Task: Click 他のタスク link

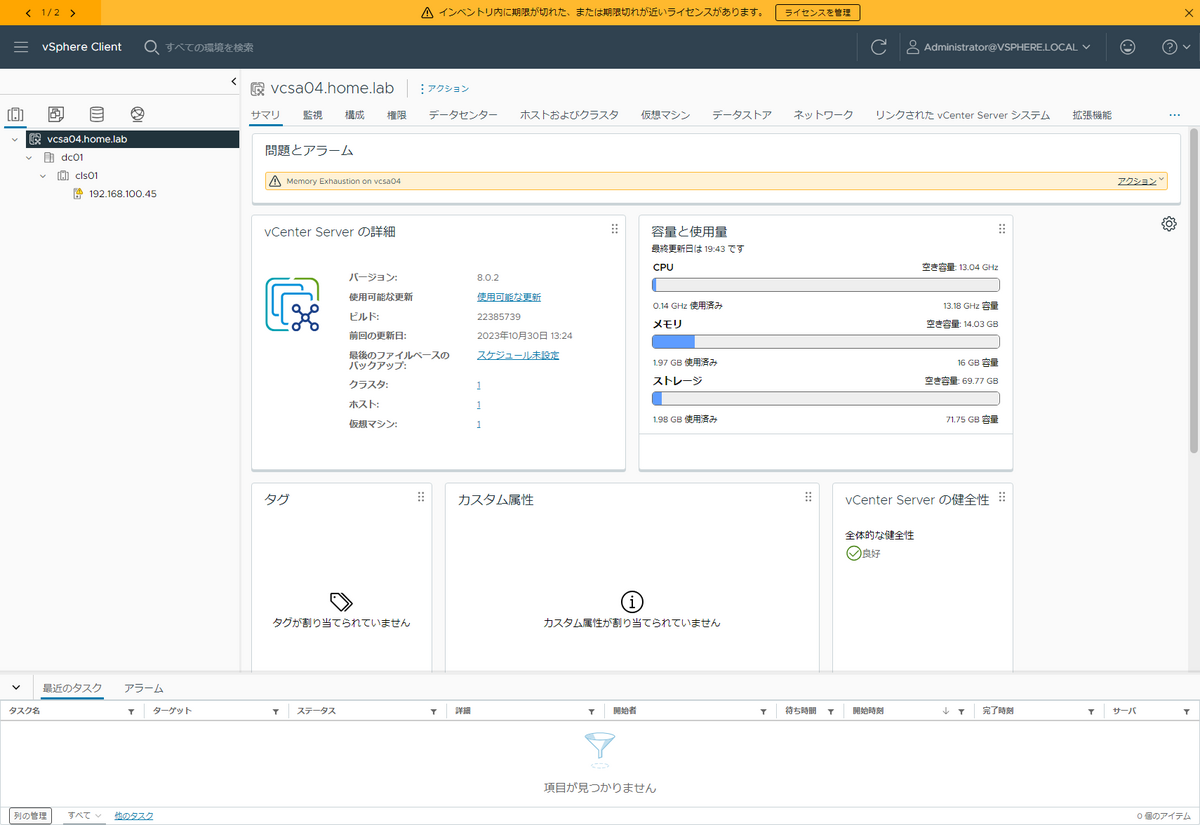Action: tap(133, 816)
